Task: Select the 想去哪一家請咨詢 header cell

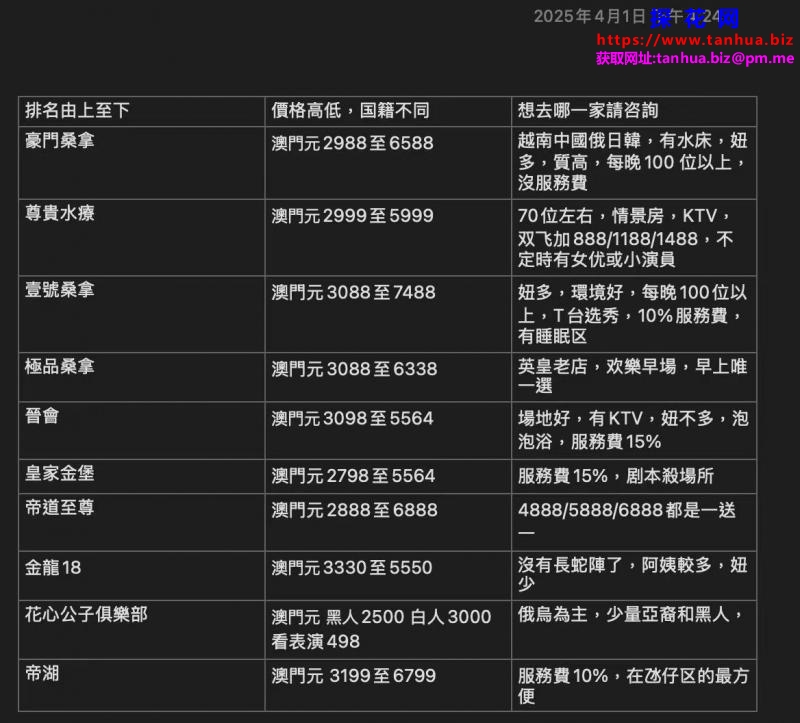Action: (588, 110)
